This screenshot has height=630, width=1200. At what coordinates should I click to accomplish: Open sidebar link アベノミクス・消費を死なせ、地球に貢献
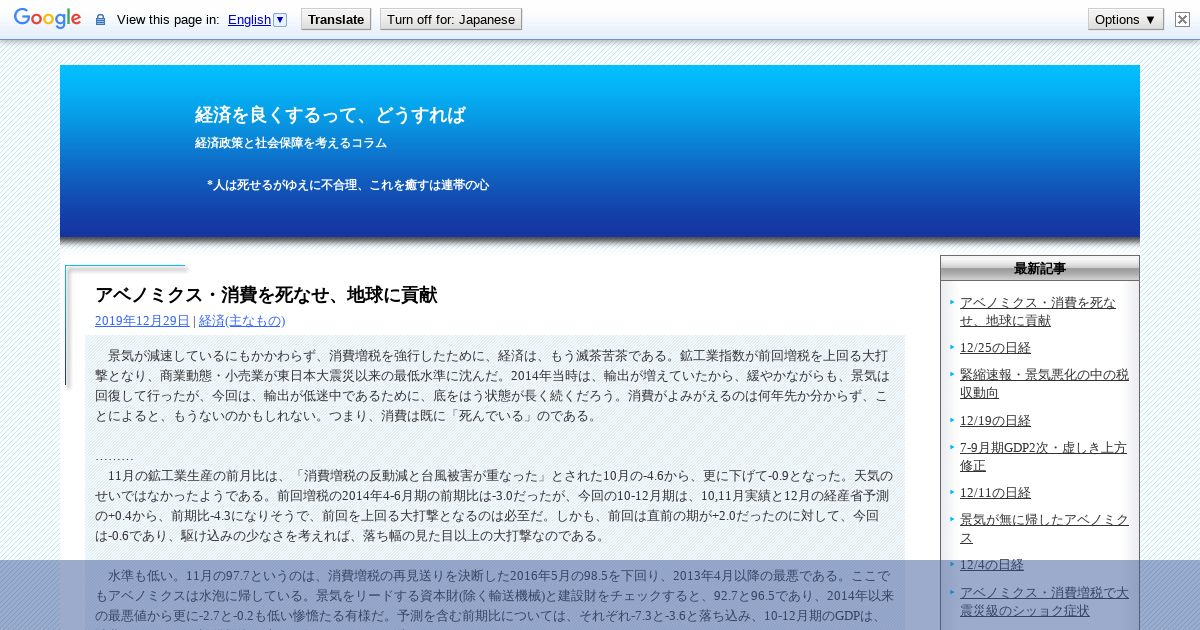(x=1038, y=311)
